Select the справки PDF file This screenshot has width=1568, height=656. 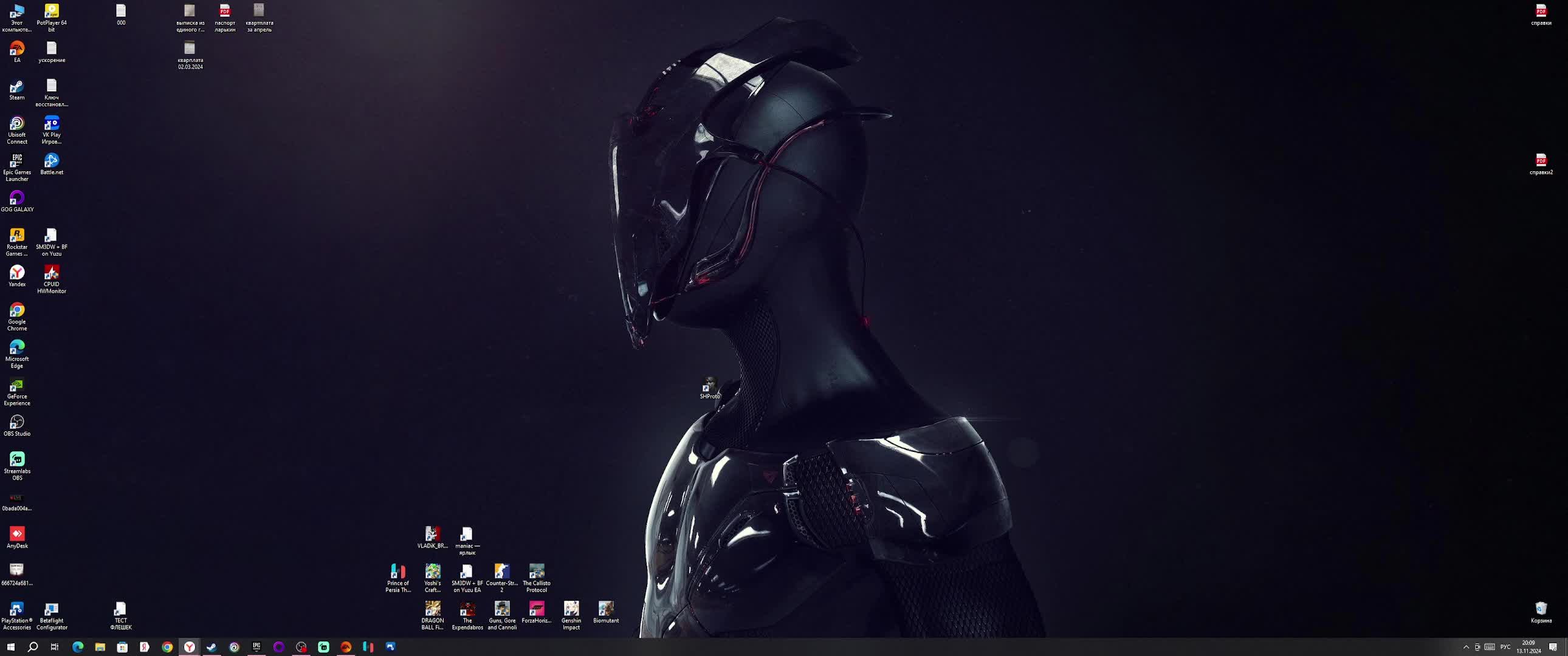1541,15
